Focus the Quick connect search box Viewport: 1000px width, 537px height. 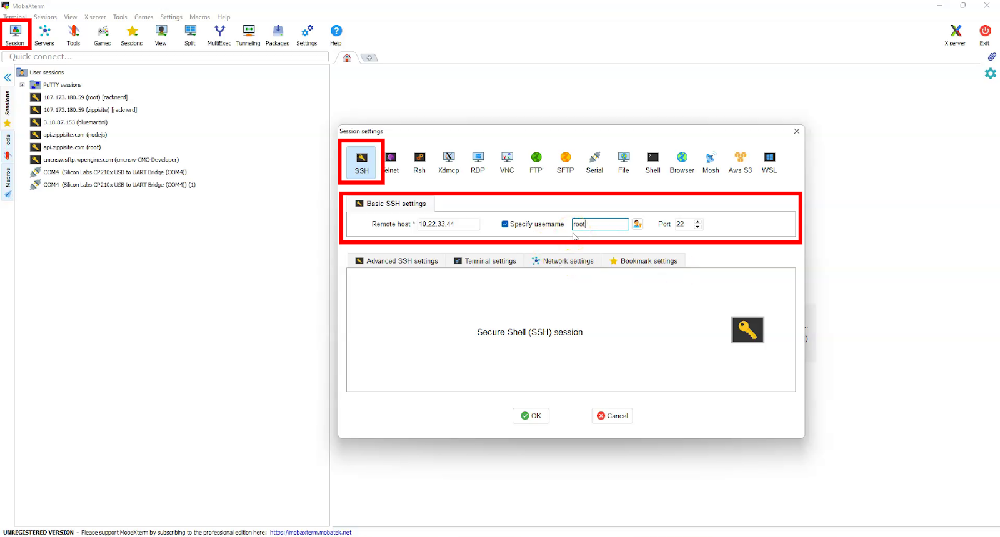(168, 57)
